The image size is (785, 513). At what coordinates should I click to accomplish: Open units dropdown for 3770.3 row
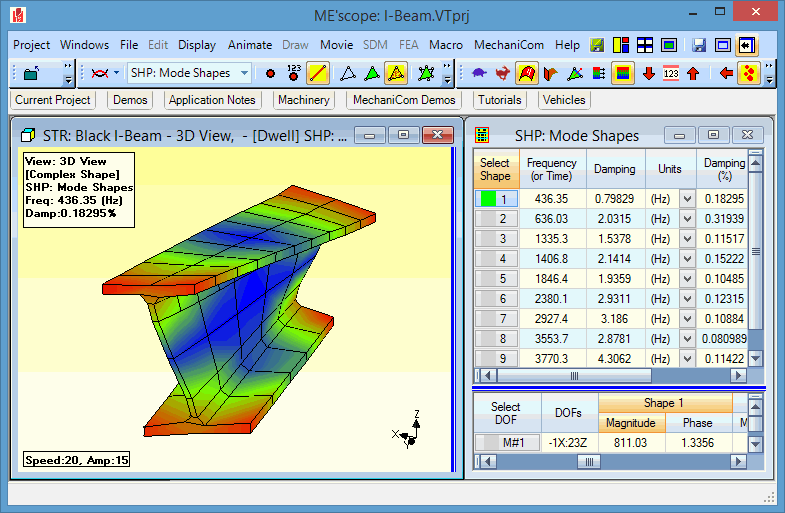687,359
